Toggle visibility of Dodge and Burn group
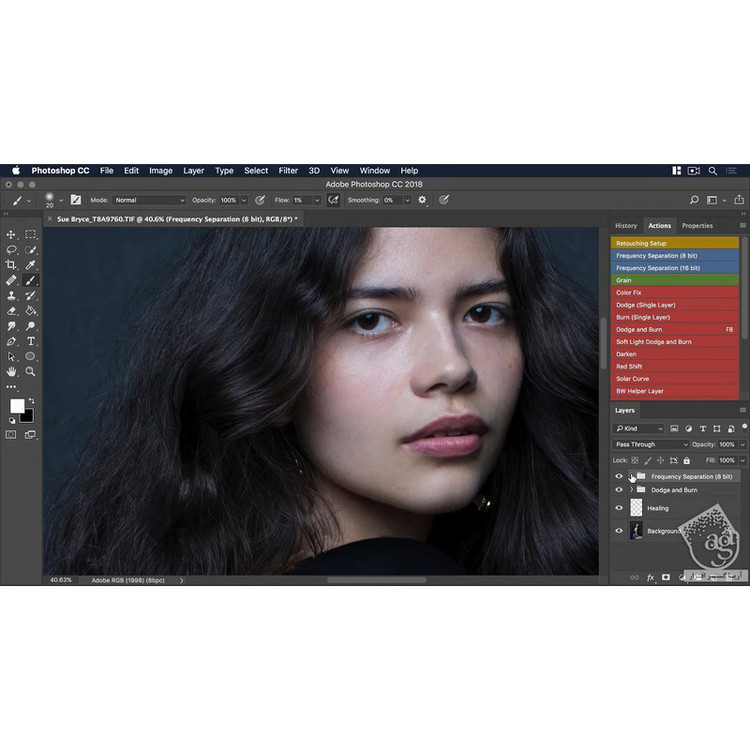Image resolution: width=750 pixels, height=750 pixels. click(619, 490)
